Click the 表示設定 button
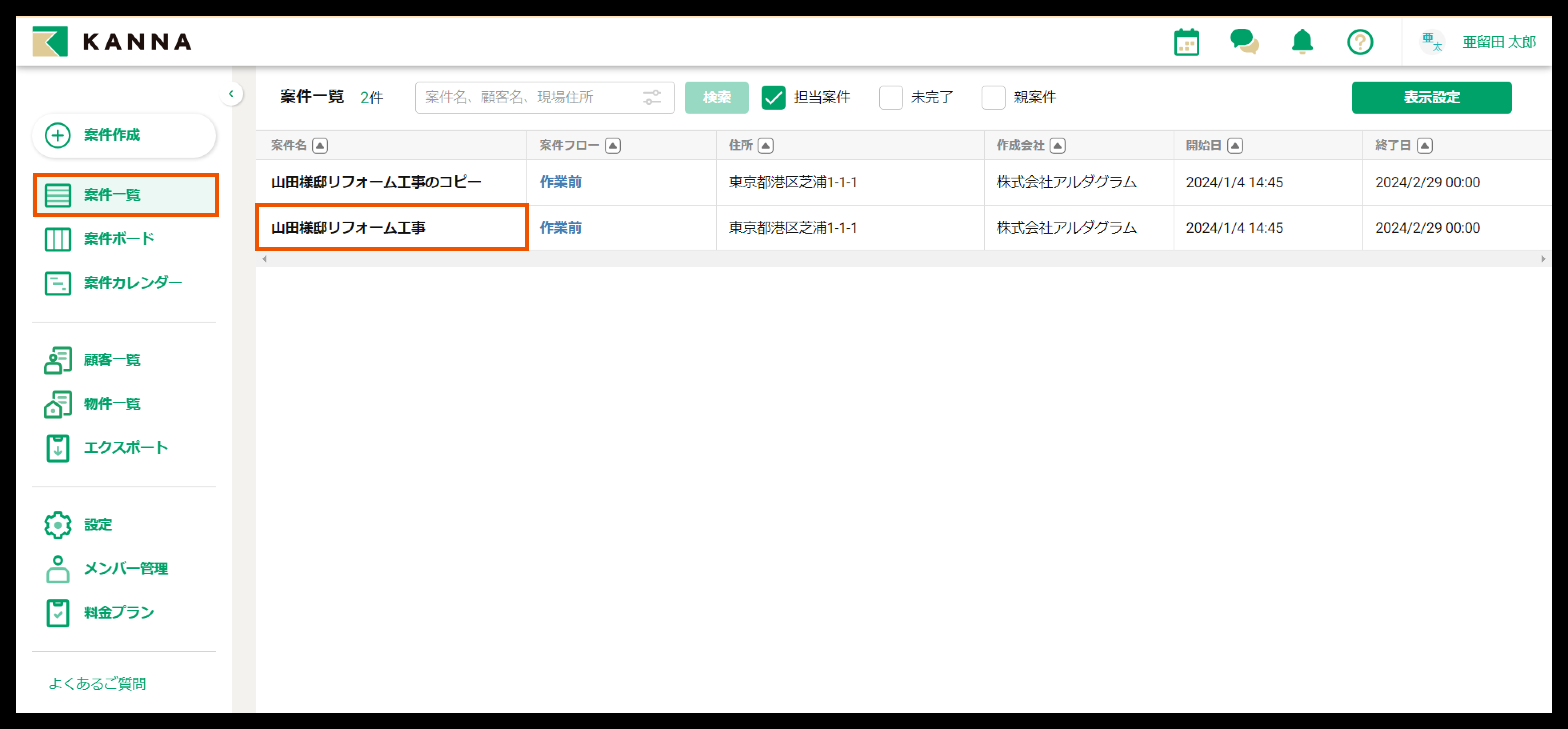Viewport: 1568px width, 729px height. point(1432,98)
